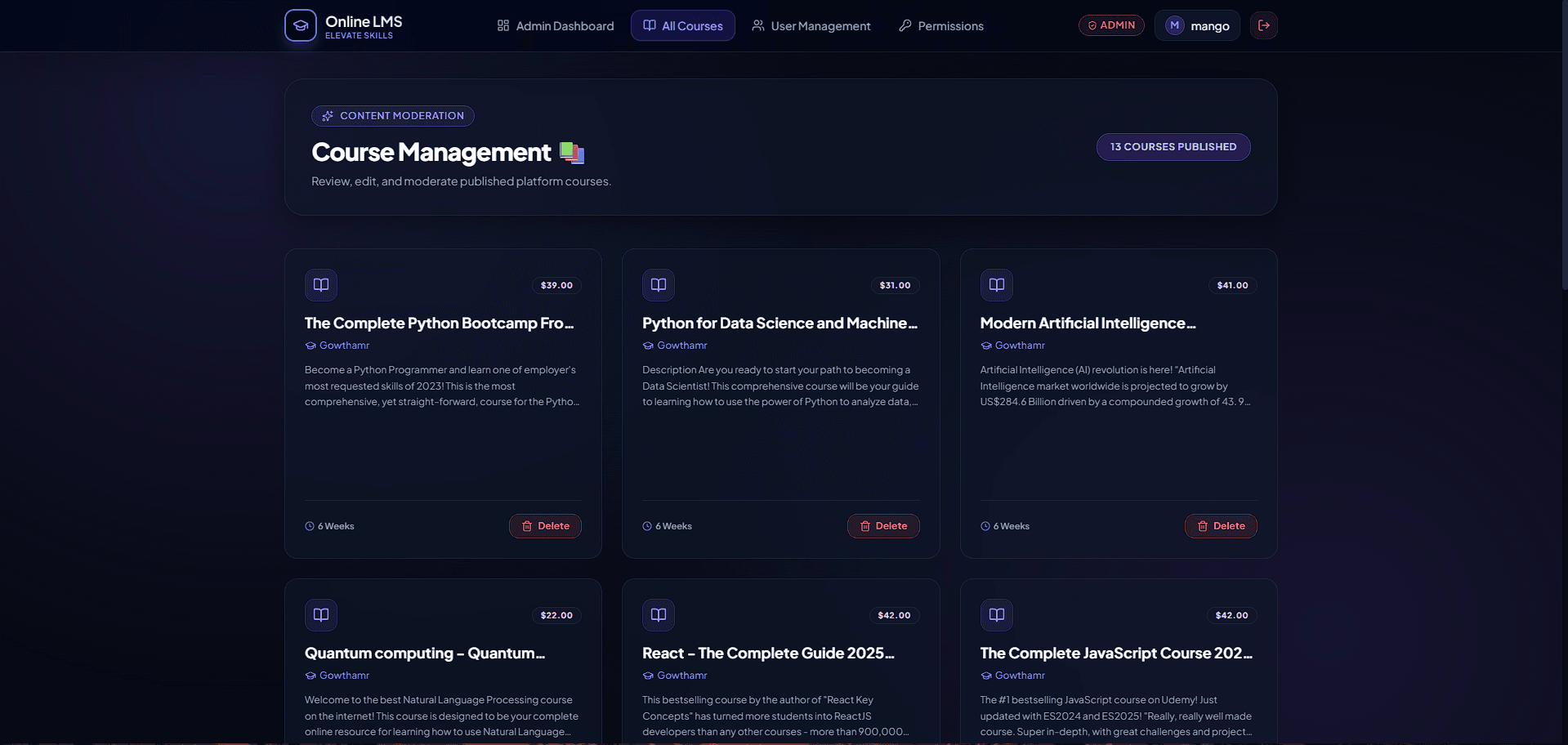Image resolution: width=1568 pixels, height=745 pixels.
Task: Delete Modern Artificial Intelligence course
Action: [1221, 526]
